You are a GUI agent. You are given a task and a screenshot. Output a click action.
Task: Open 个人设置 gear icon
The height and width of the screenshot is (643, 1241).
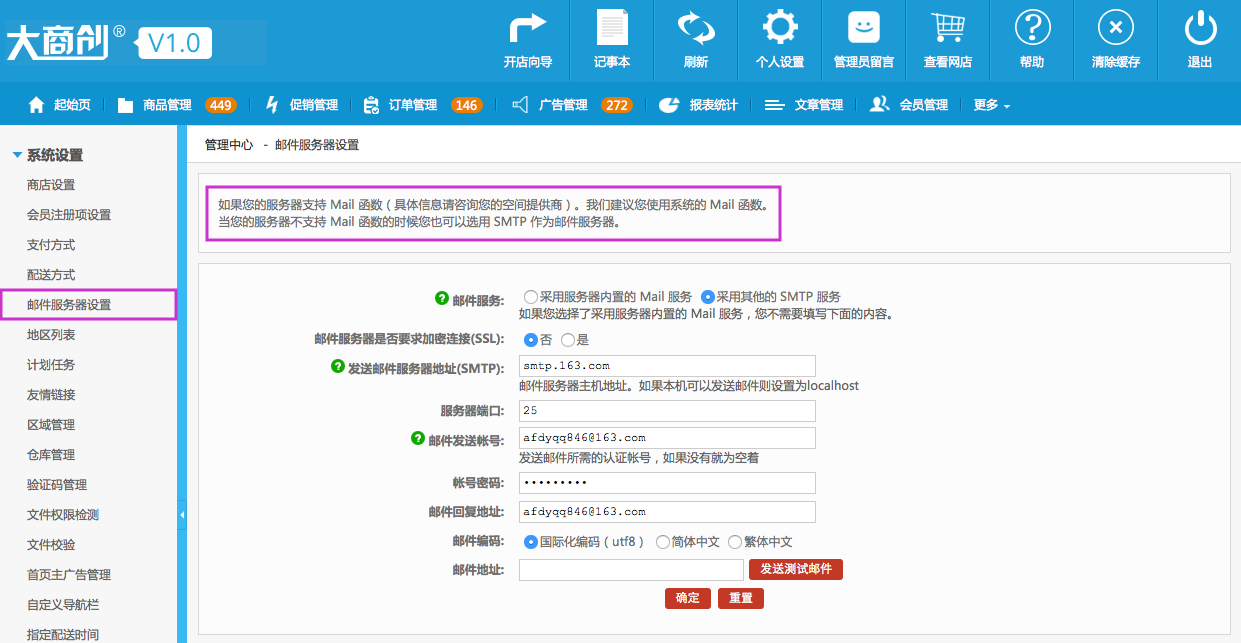pos(780,27)
